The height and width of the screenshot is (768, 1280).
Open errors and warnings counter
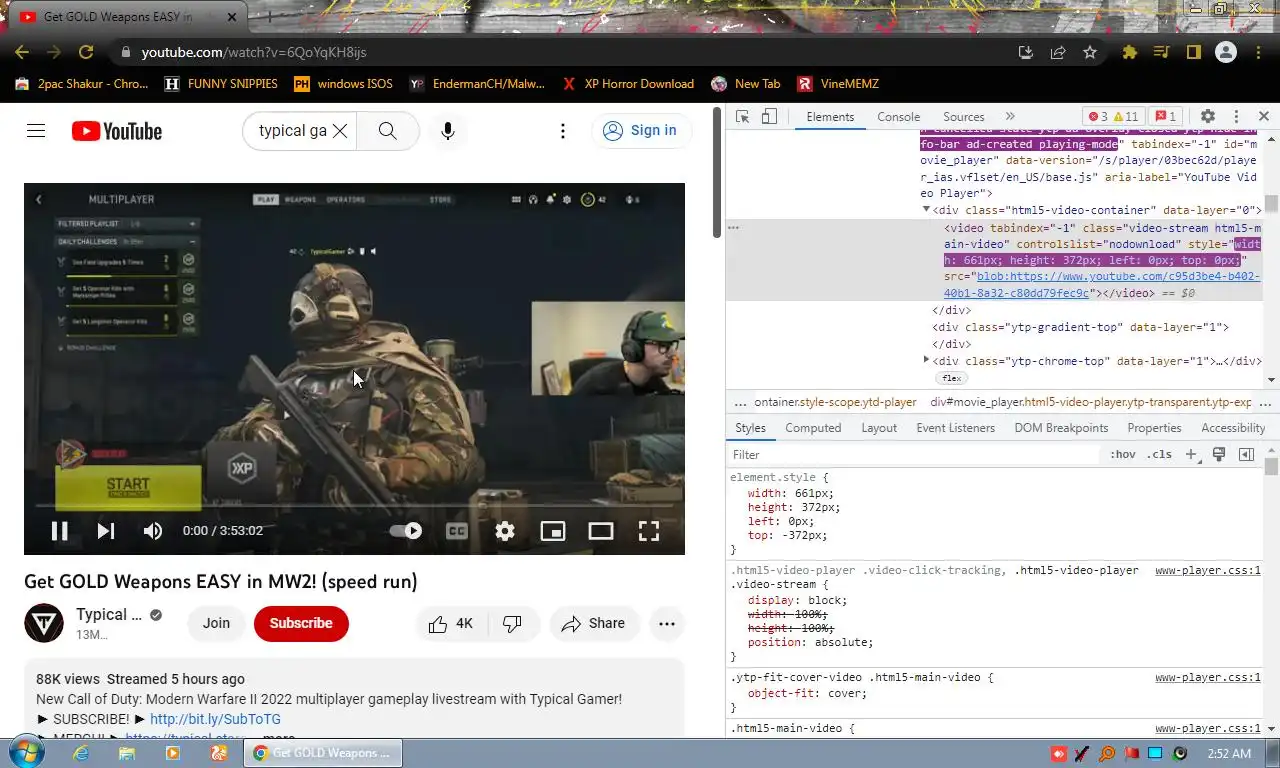coord(1113,117)
